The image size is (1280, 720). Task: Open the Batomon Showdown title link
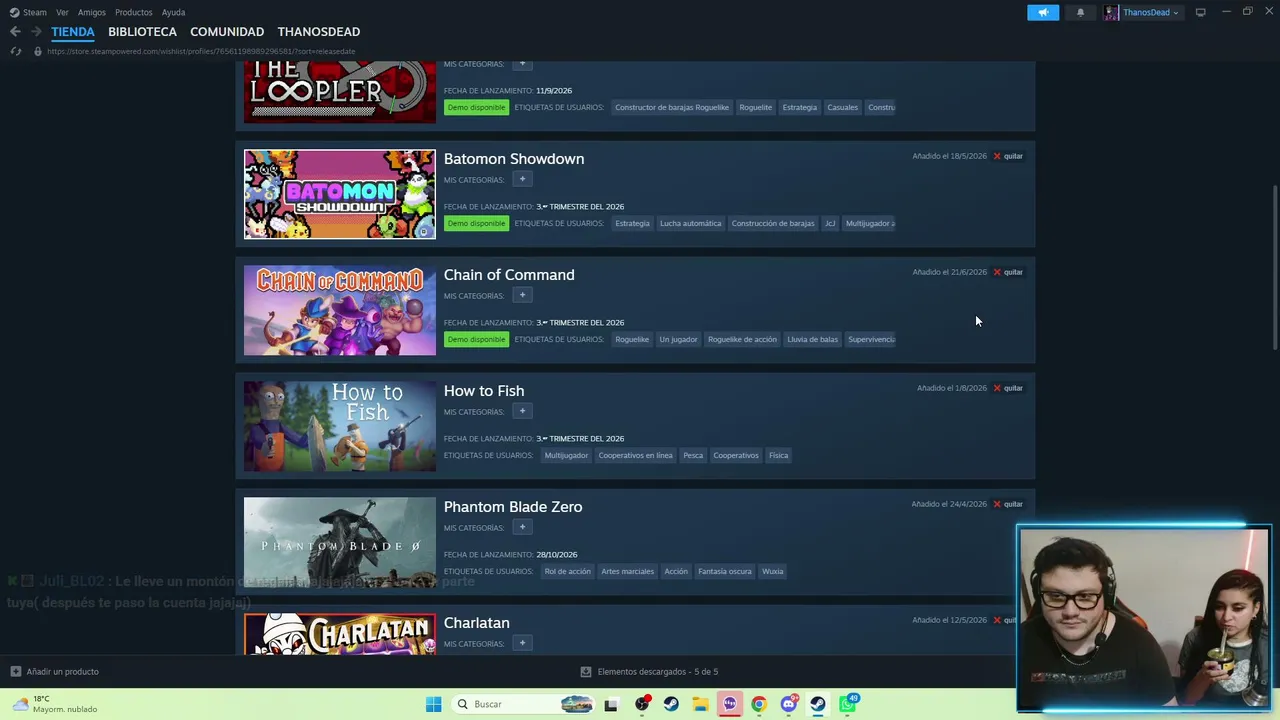coord(514,159)
